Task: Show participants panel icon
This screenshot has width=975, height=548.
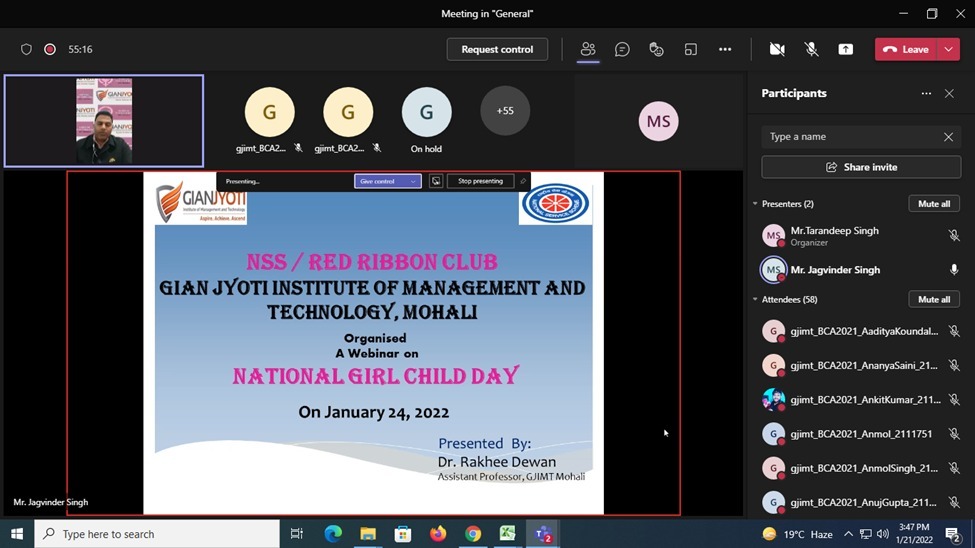Action: (x=588, y=49)
